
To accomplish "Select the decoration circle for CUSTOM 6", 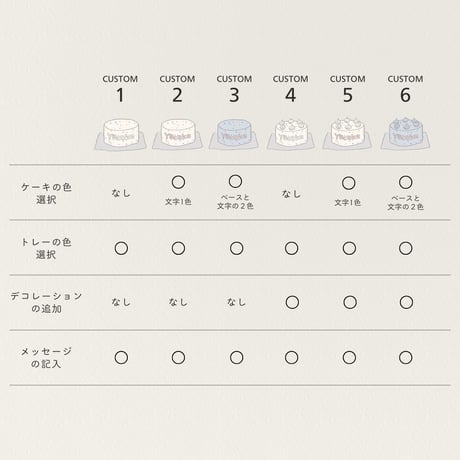I will (x=406, y=302).
